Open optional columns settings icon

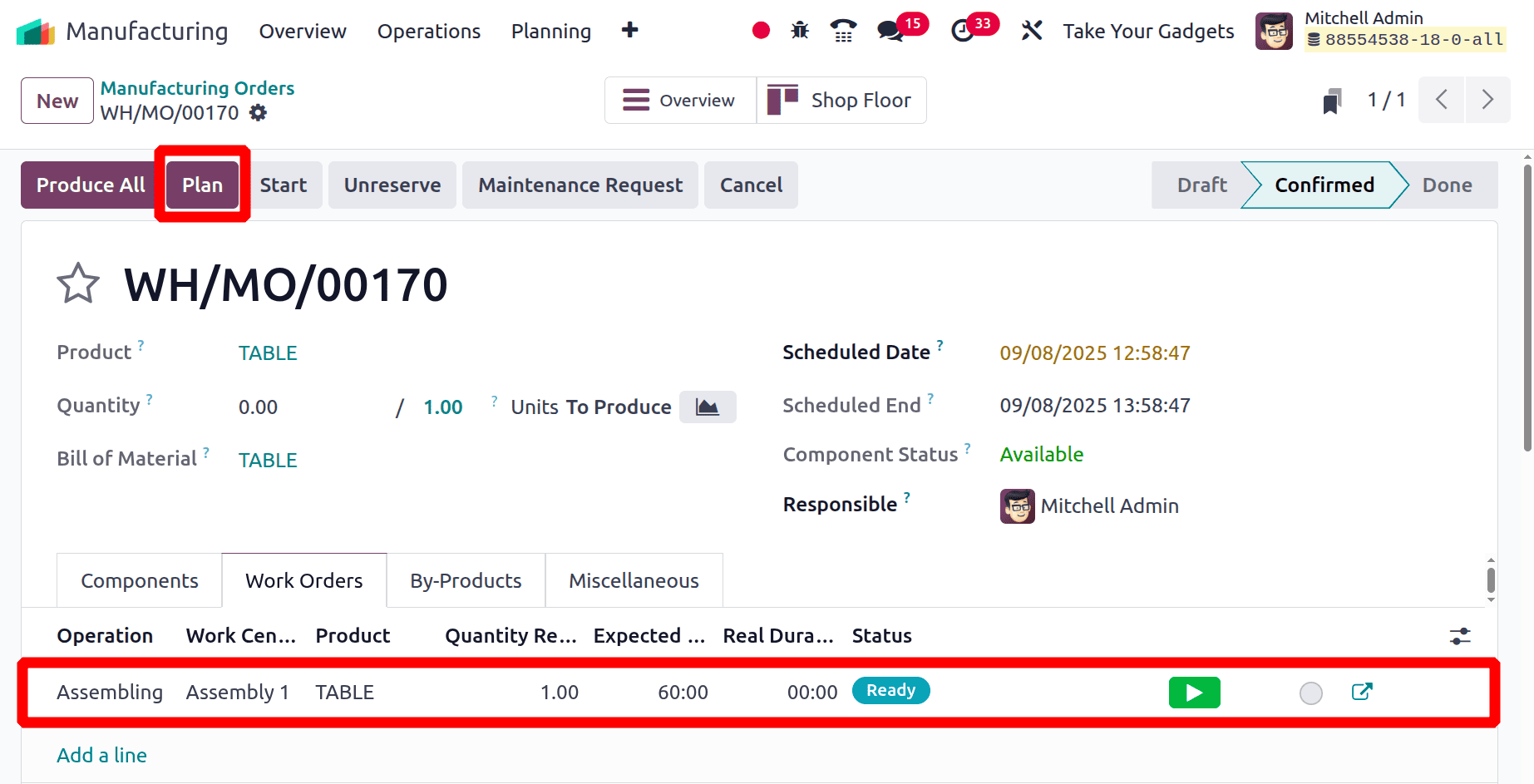(1460, 636)
